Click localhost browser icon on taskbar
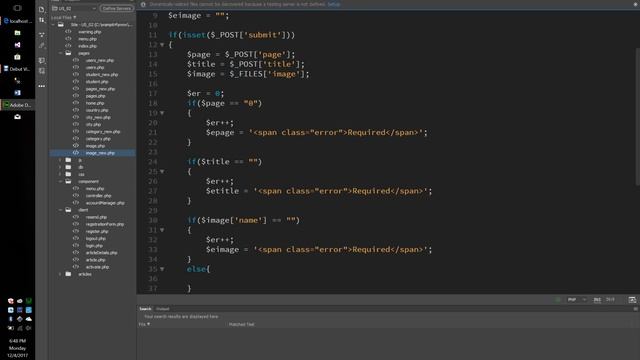Image resolution: width=640 pixels, height=360 pixels. click(18, 21)
